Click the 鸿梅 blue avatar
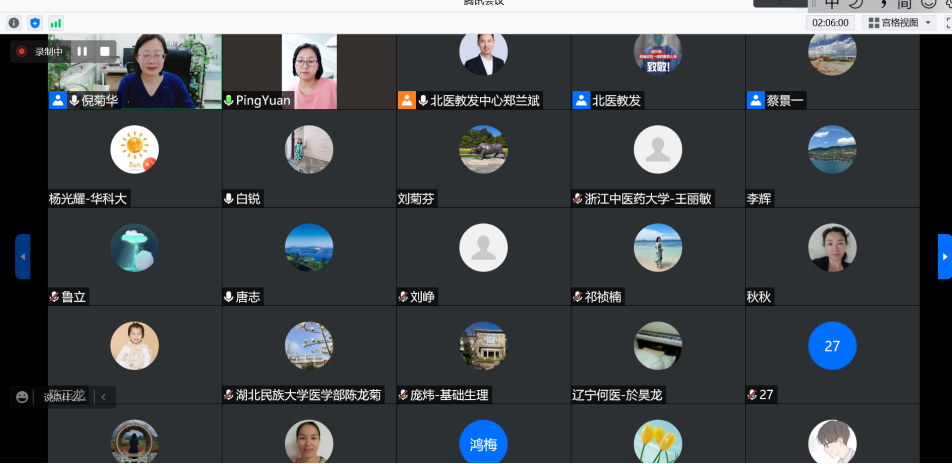This screenshot has width=952, height=464. 483,443
